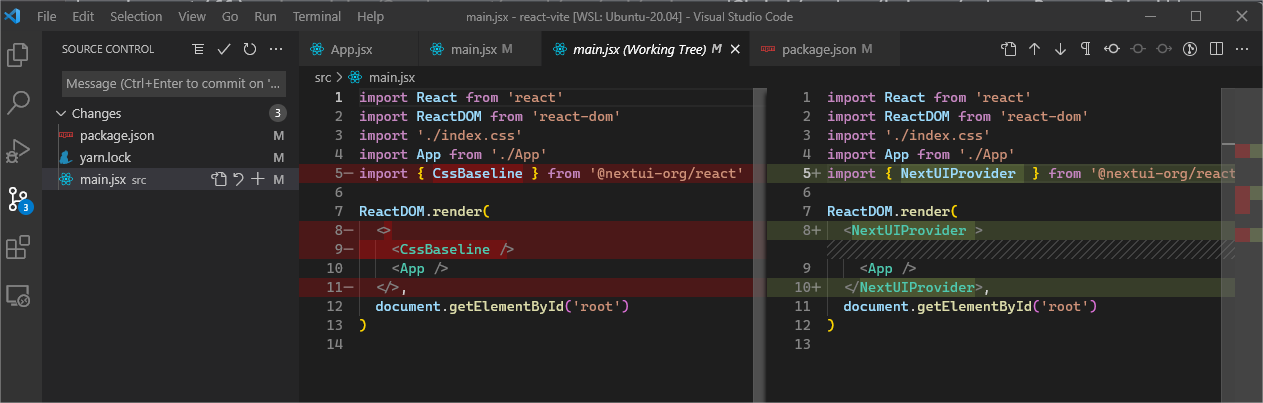
Task: Select yarn.lock in Changes list
Action: 170,157
